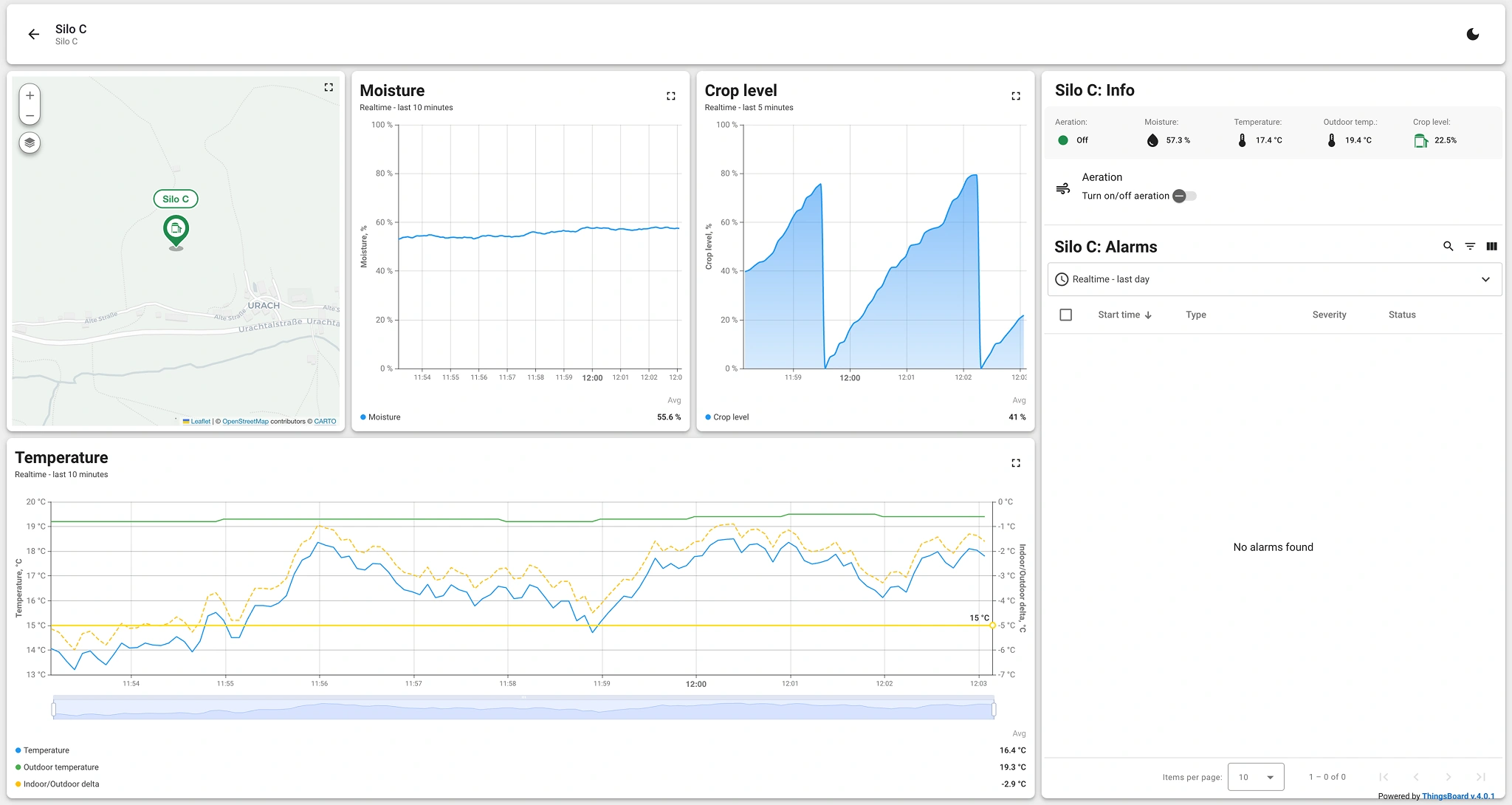Screen dimensions: 1512x805
Task: Open the items per page dropdown
Action: point(1255,777)
